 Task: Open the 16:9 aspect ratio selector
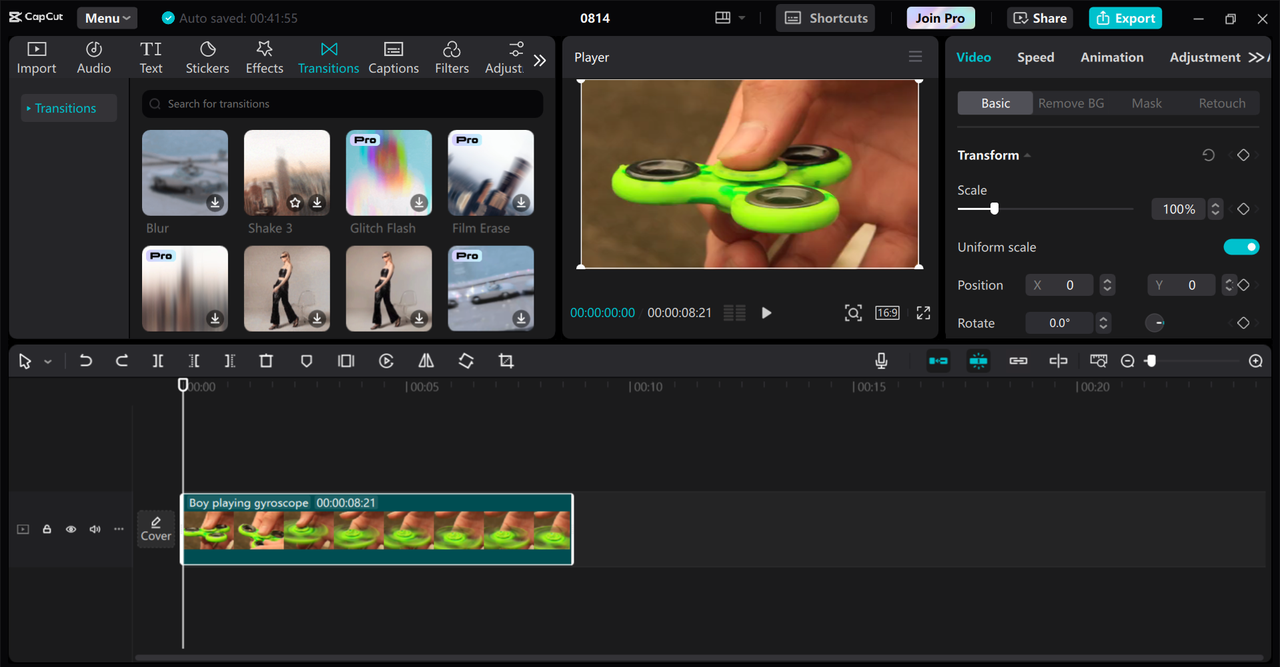[x=887, y=313]
